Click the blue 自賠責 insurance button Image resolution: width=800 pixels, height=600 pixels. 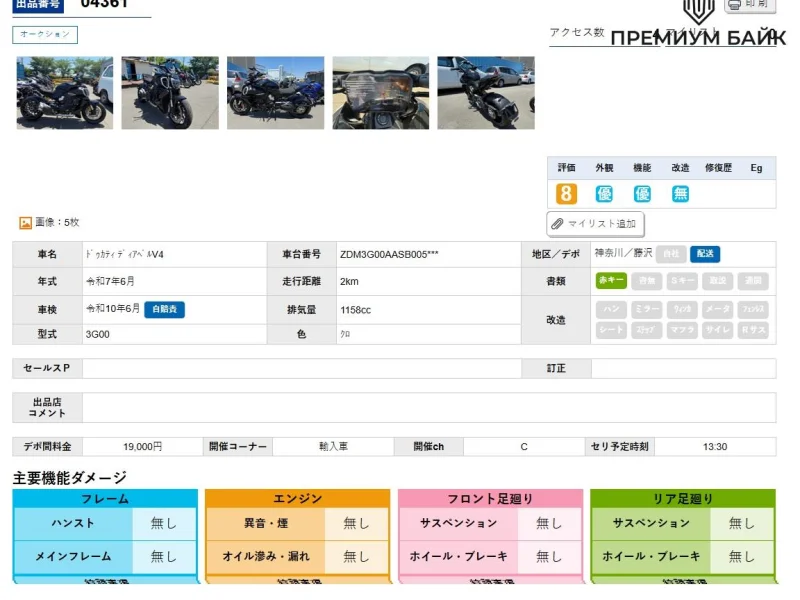coord(164,310)
